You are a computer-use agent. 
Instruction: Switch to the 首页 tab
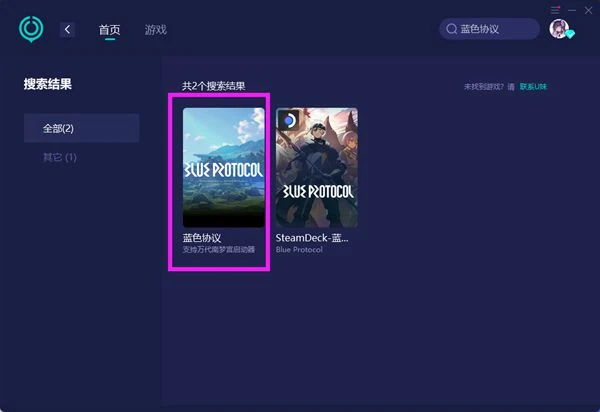110,30
